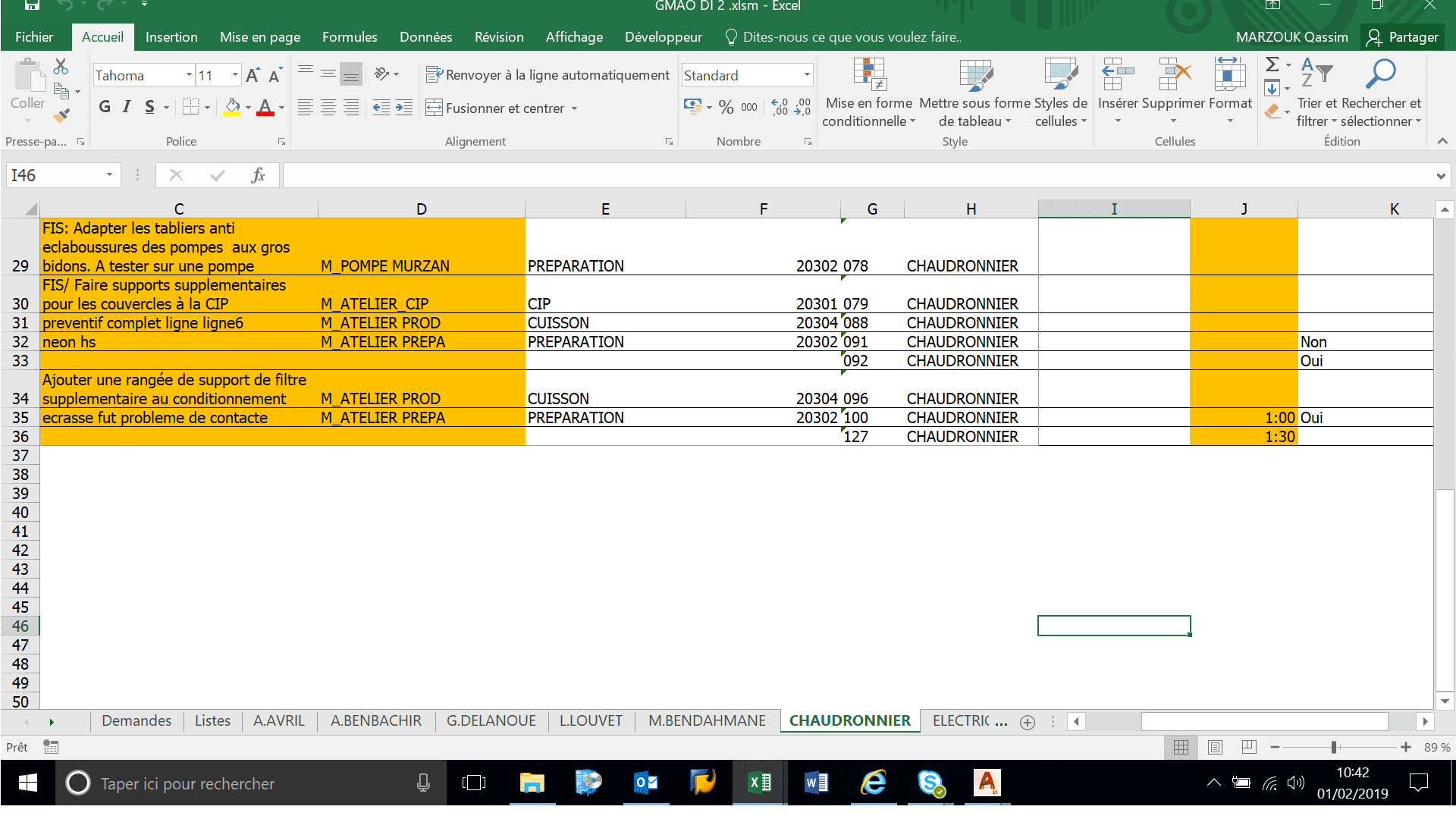Switch to Page Layout view in status bar
This screenshot has width=1456, height=819.
point(1215,747)
